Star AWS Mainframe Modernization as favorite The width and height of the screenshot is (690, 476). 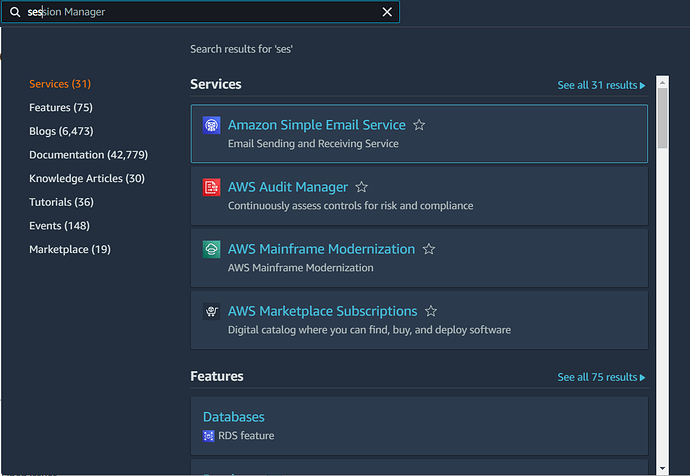429,249
